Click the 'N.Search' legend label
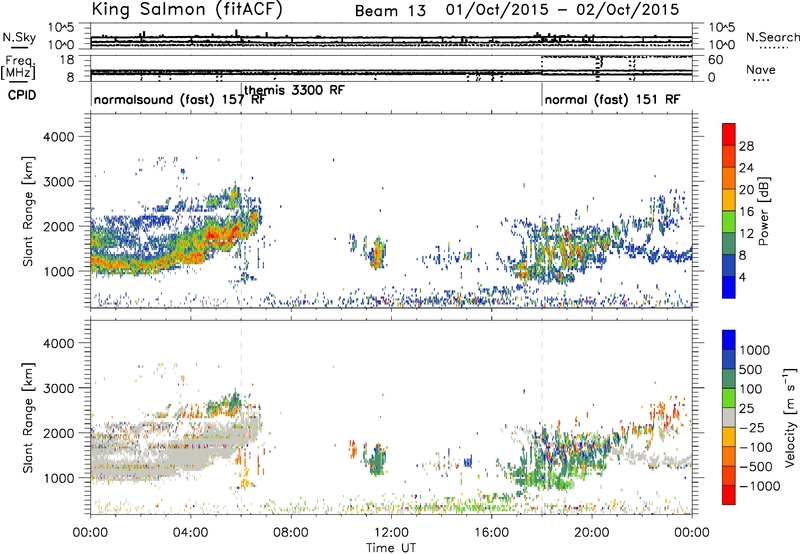This screenshot has width=800, height=554. (x=772, y=37)
